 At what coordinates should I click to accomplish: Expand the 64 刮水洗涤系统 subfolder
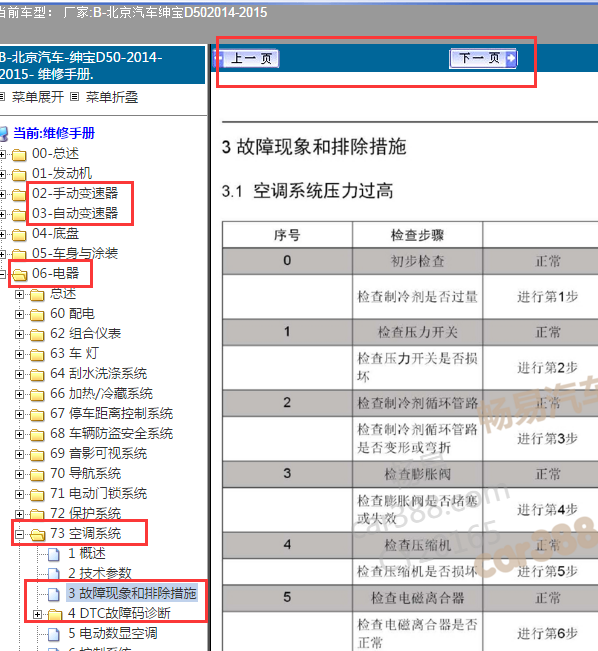point(19,374)
